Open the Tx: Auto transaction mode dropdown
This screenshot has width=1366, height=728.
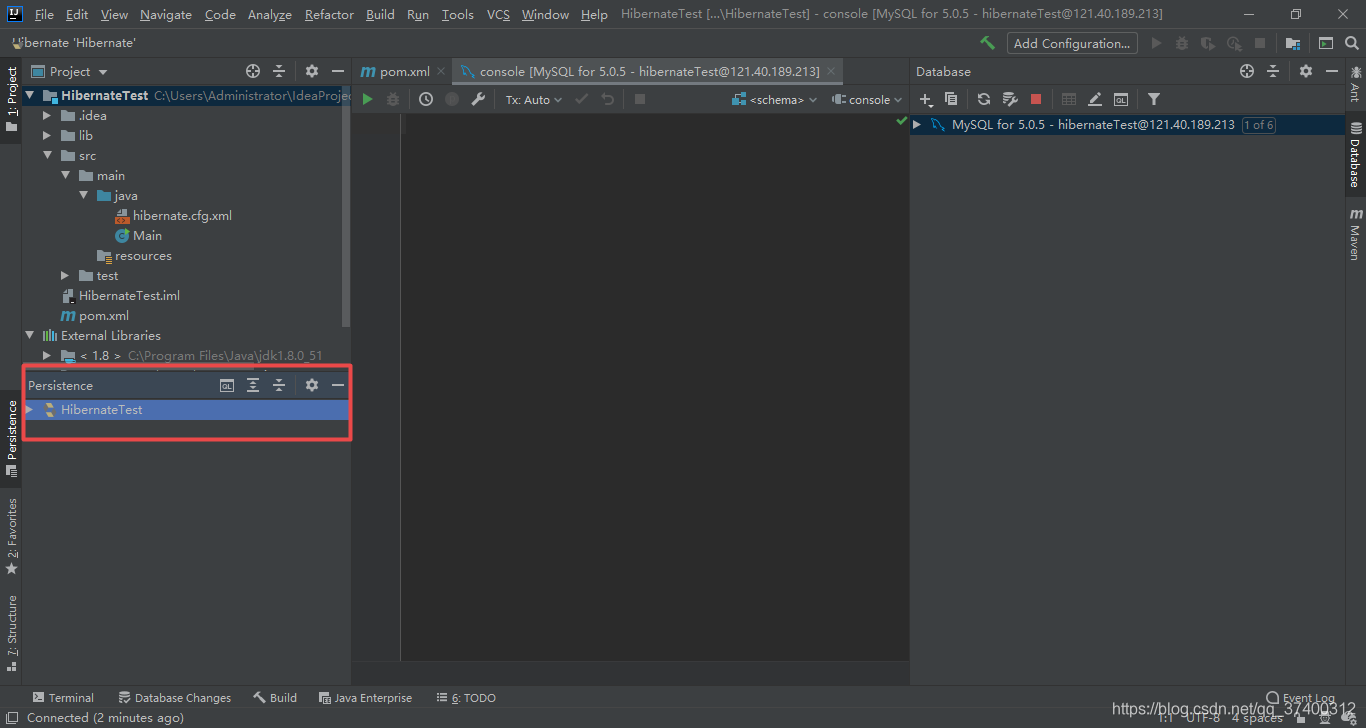click(x=533, y=100)
